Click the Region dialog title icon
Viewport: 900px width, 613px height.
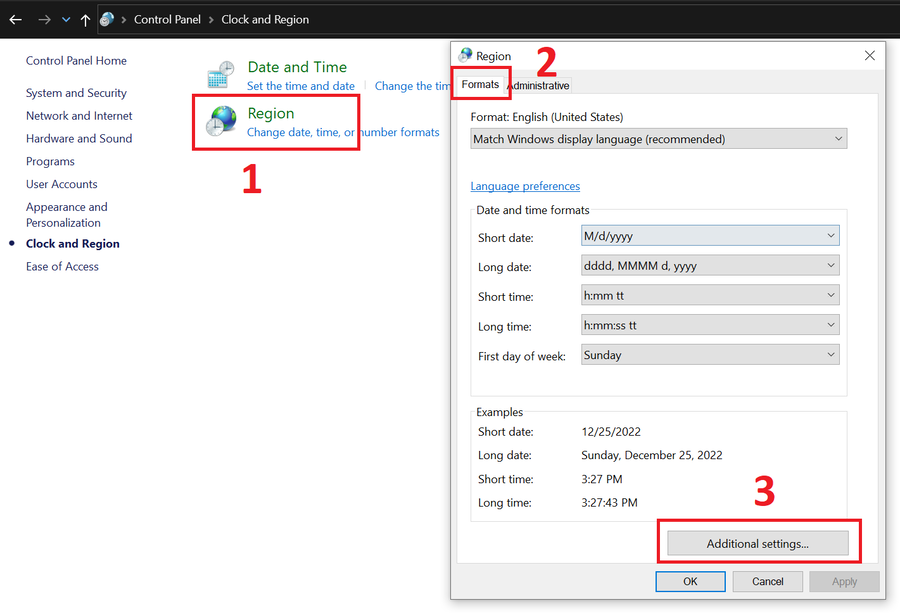[465, 56]
